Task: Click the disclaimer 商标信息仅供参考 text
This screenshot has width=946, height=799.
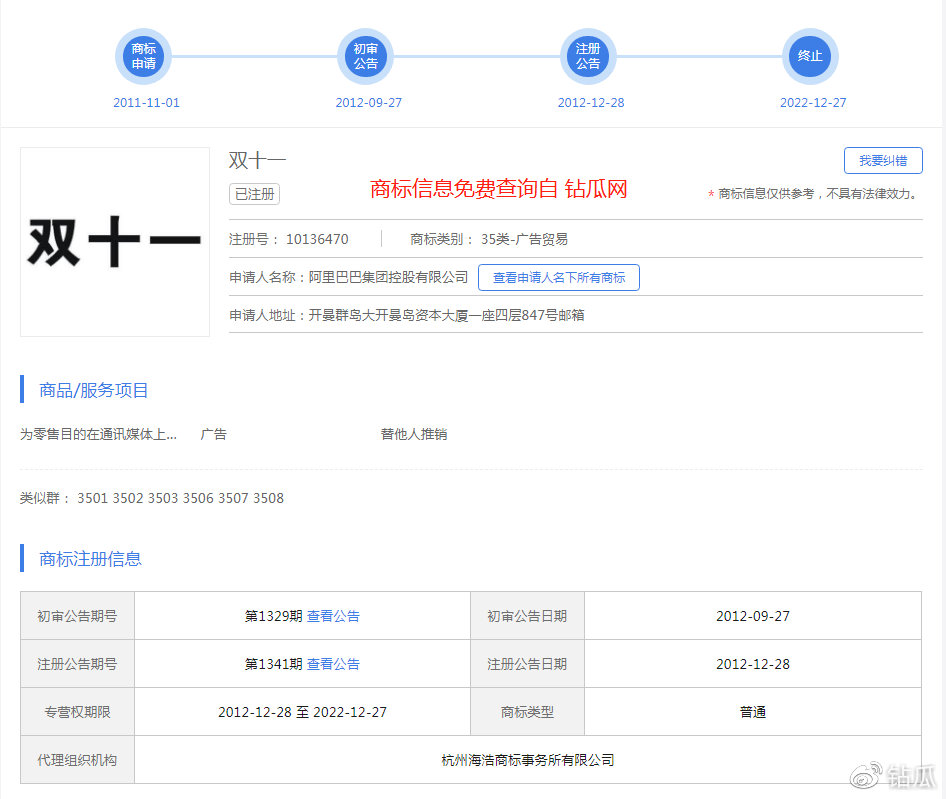Action: [814, 194]
